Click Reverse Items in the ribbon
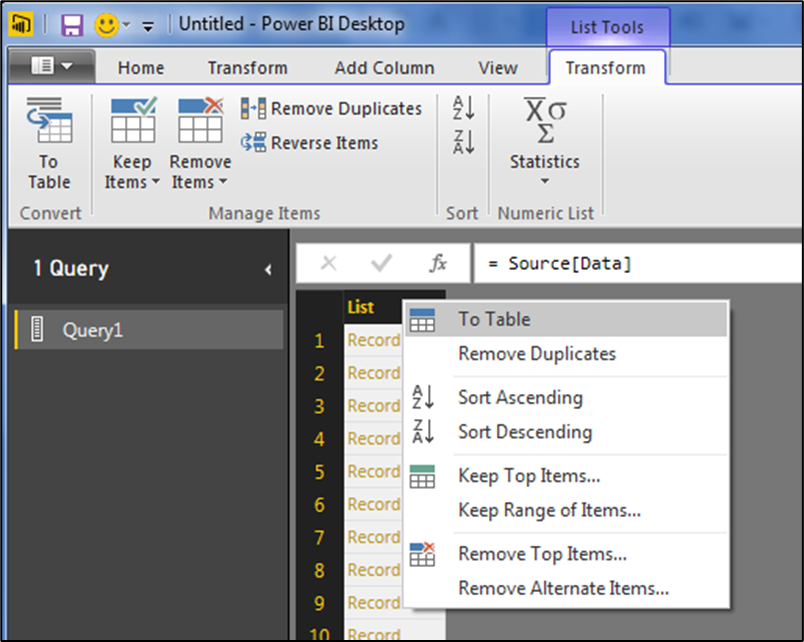Viewport: 804px width, 642px height. tap(309, 143)
